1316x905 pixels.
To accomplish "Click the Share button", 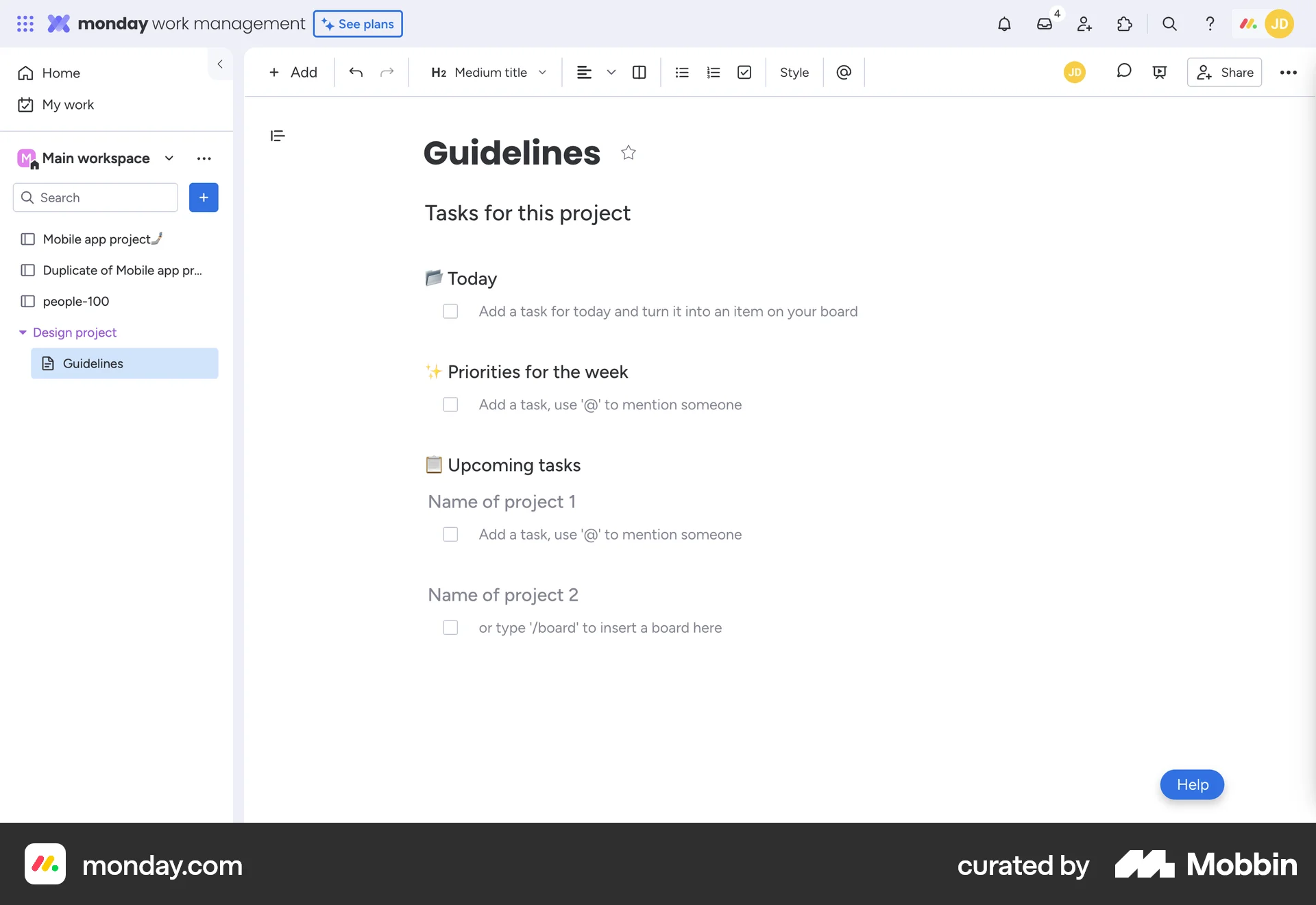I will [x=1224, y=72].
